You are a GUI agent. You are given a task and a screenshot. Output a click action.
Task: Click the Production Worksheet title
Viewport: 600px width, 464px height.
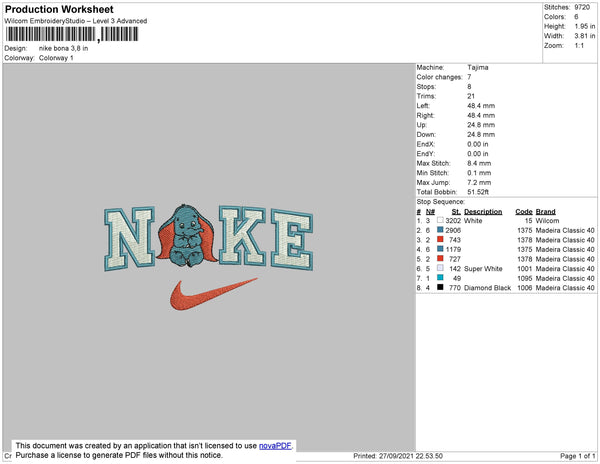point(59,9)
